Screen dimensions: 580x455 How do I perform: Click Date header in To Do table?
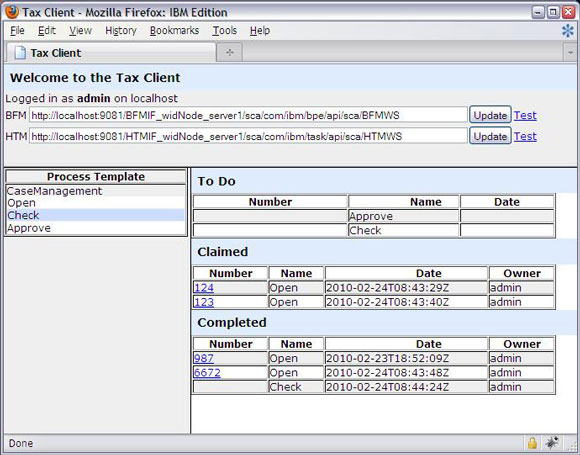[507, 202]
